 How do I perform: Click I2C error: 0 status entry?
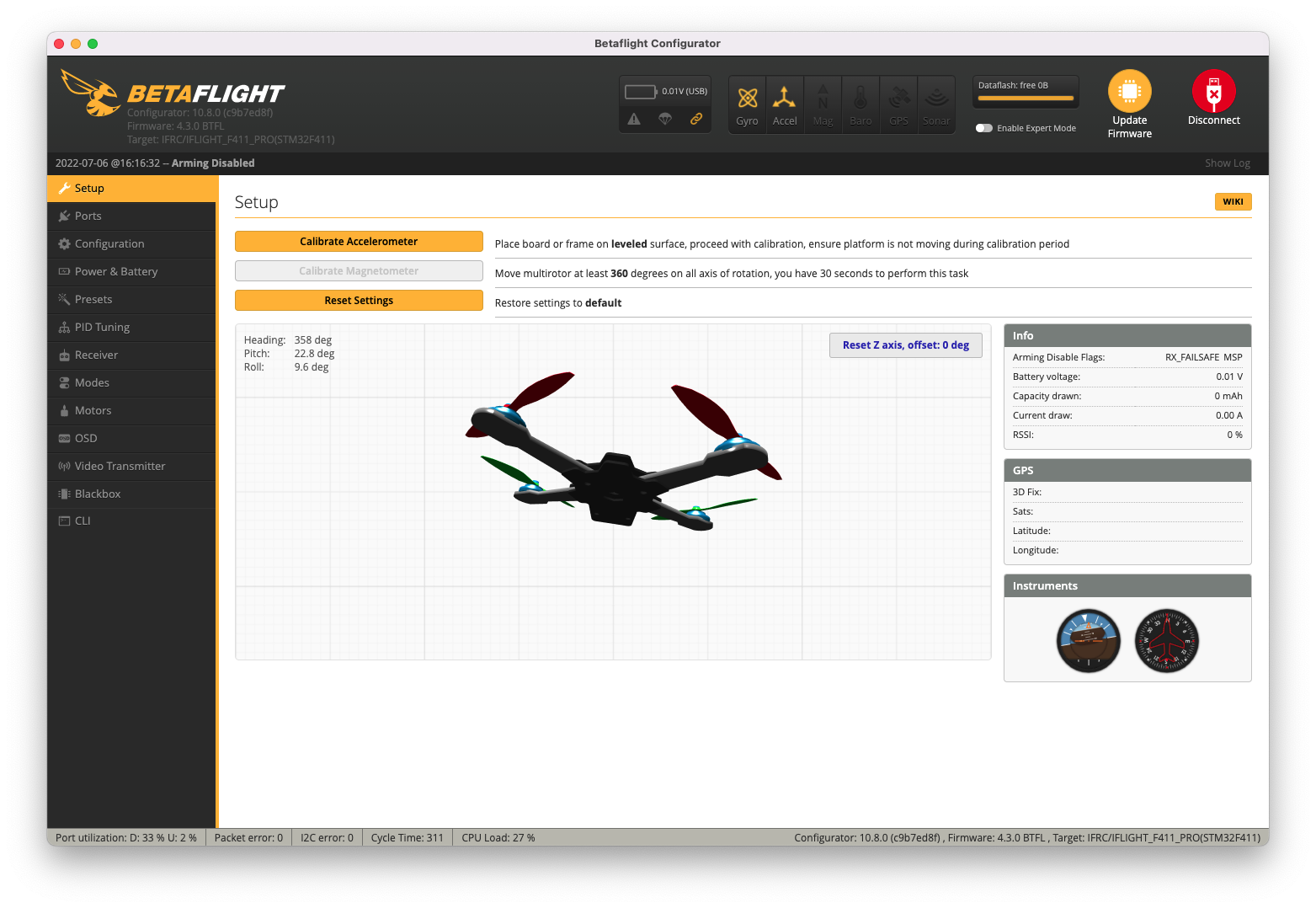[327, 837]
